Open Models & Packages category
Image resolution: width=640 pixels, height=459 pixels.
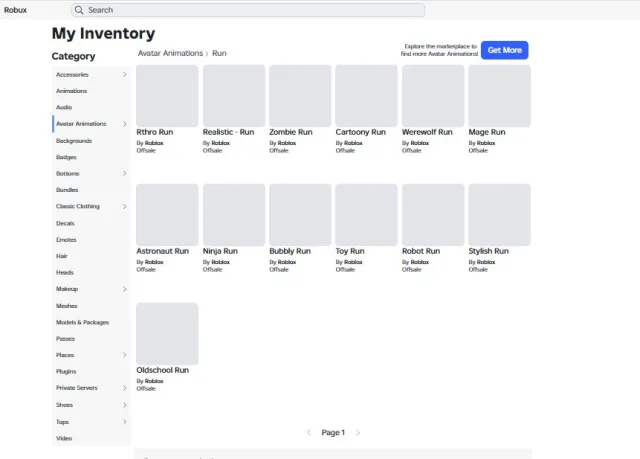coord(82,322)
